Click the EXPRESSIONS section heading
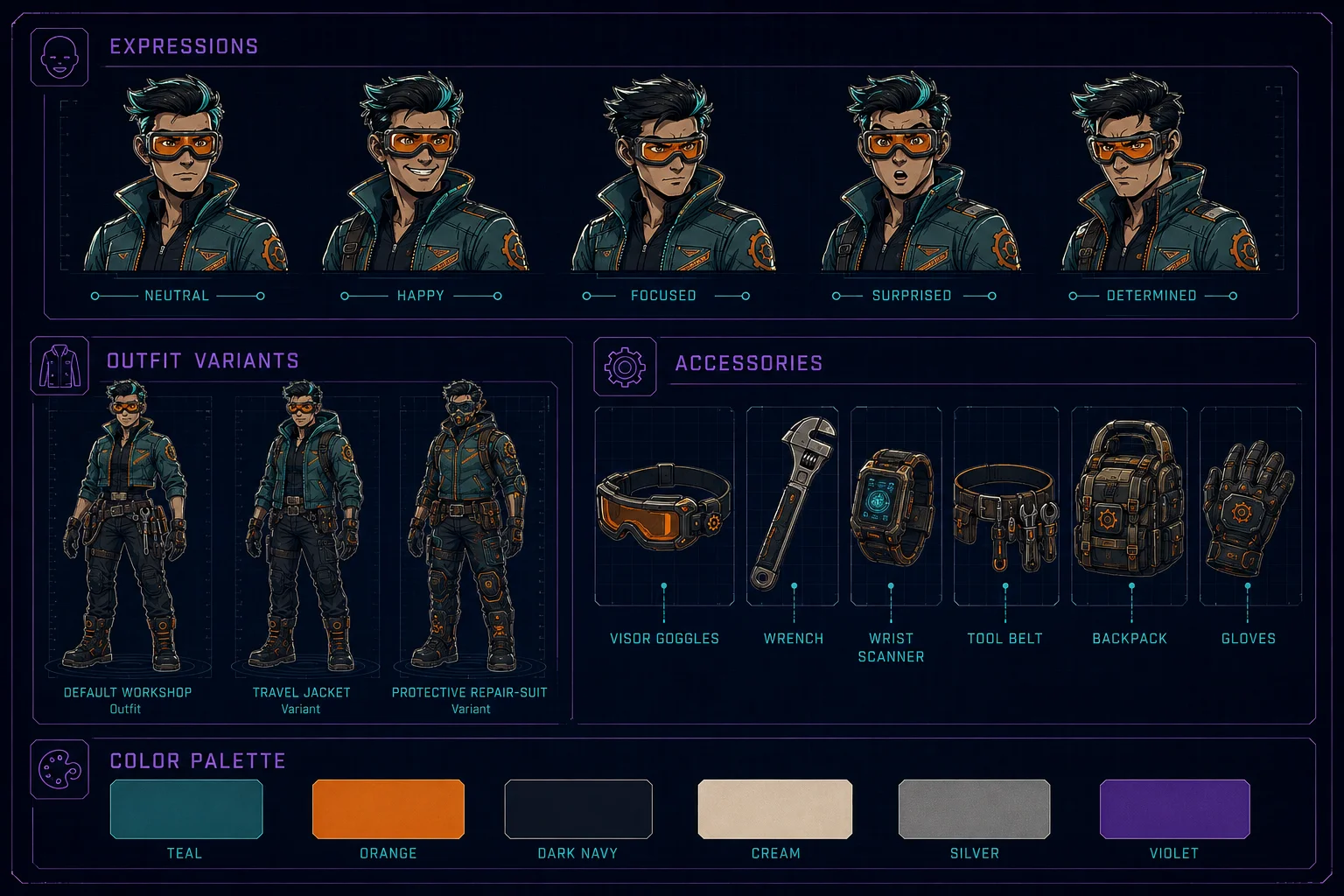Image resolution: width=1344 pixels, height=896 pixels. click(x=184, y=46)
